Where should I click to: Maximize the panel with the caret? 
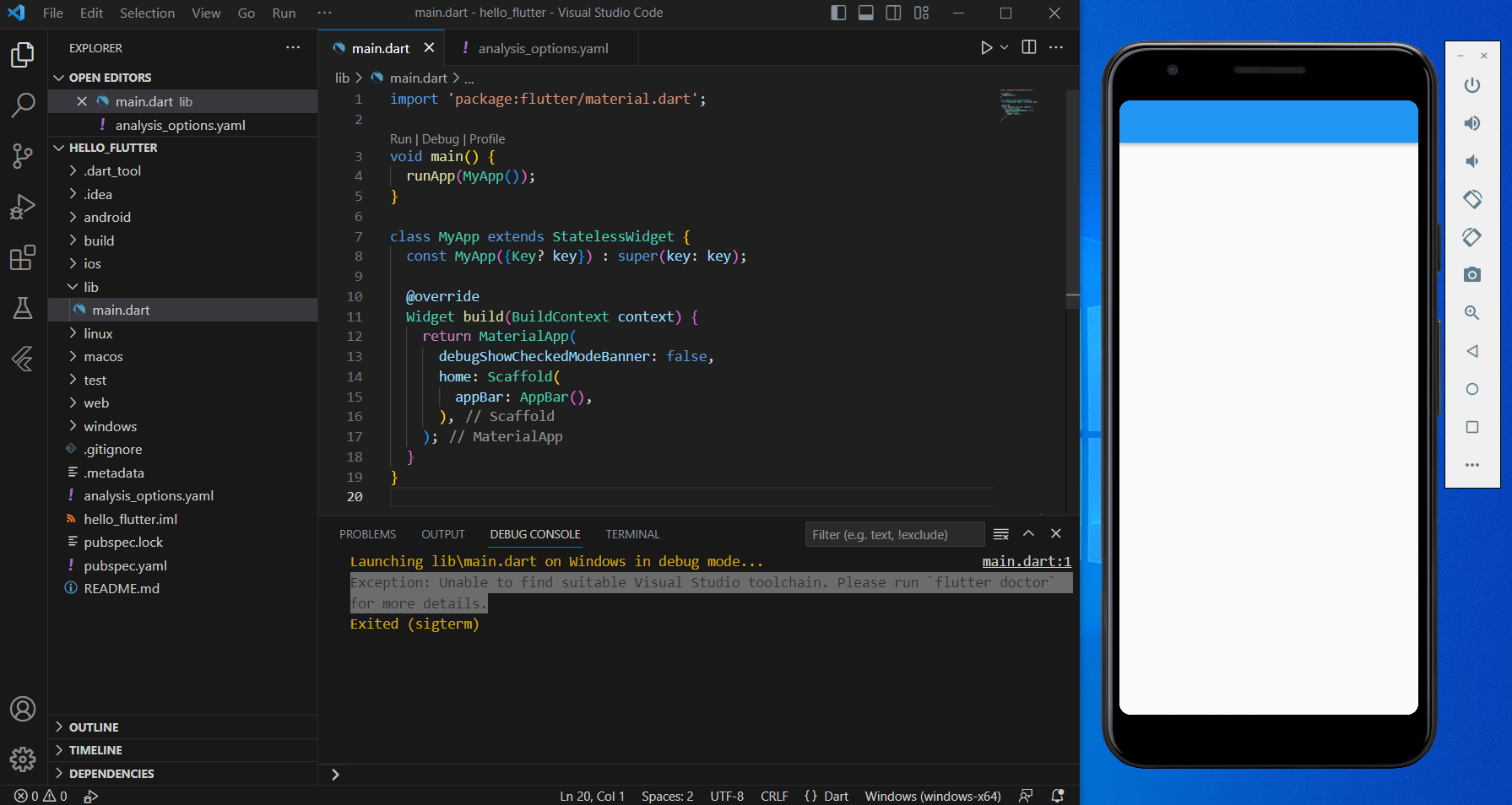coord(1028,533)
